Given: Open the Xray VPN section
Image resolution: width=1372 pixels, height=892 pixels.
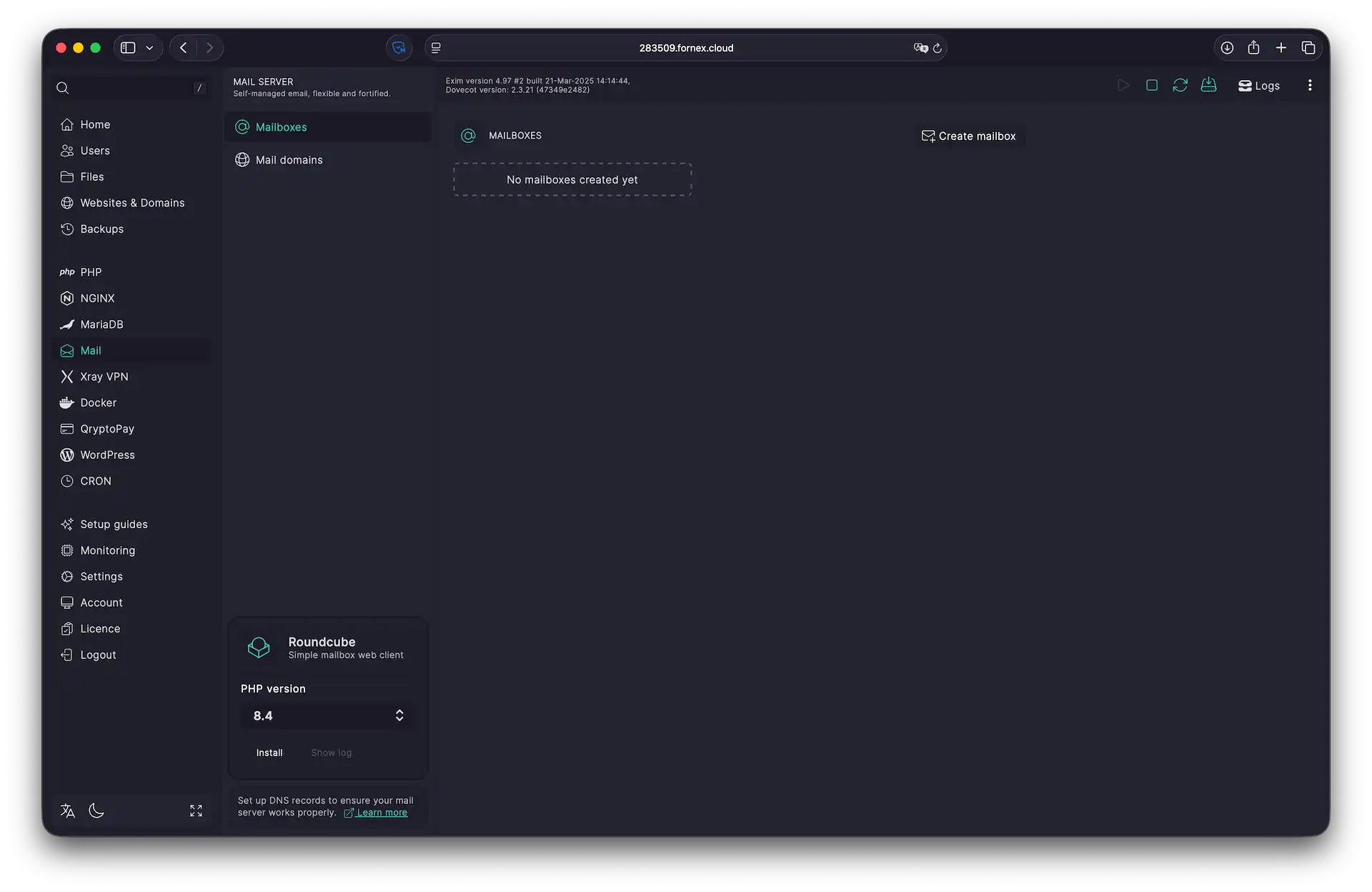Looking at the screenshot, I should tap(104, 376).
